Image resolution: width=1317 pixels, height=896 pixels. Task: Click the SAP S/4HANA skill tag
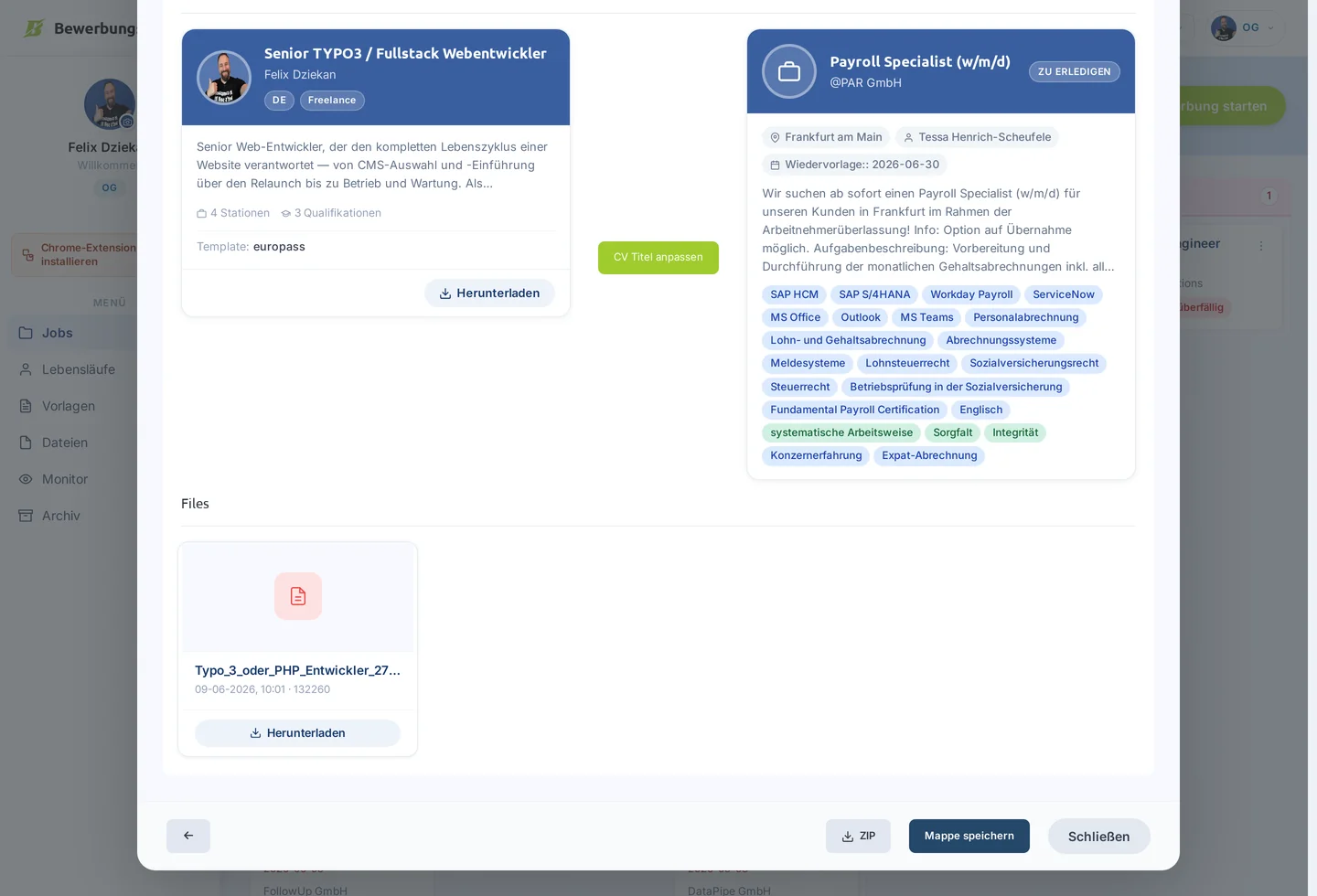tap(874, 294)
